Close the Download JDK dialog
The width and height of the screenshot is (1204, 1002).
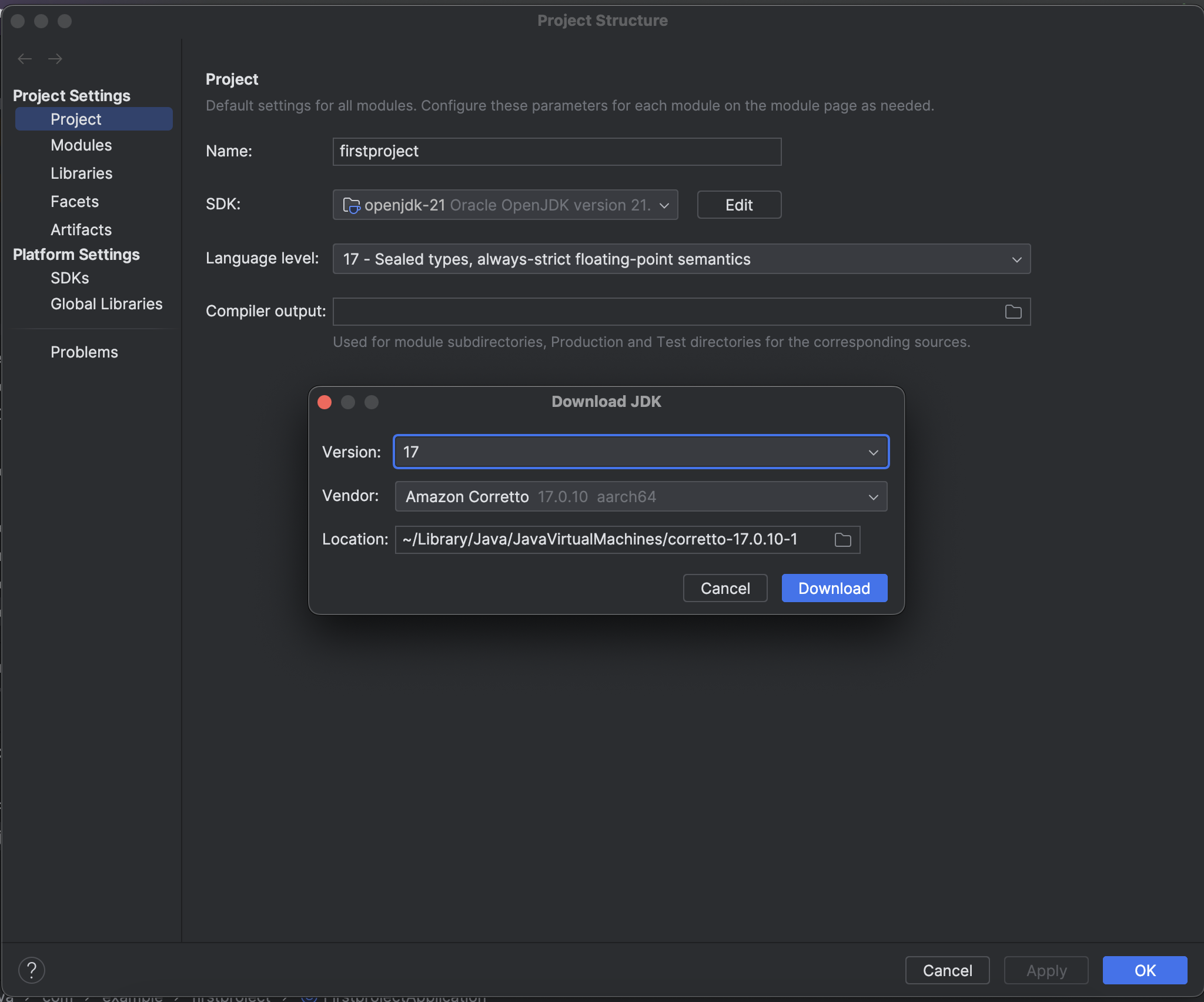325,402
